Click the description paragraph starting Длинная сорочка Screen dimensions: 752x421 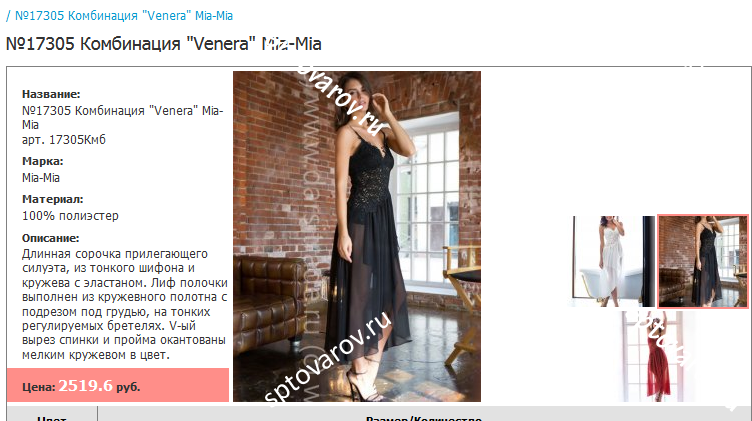(x=125, y=304)
